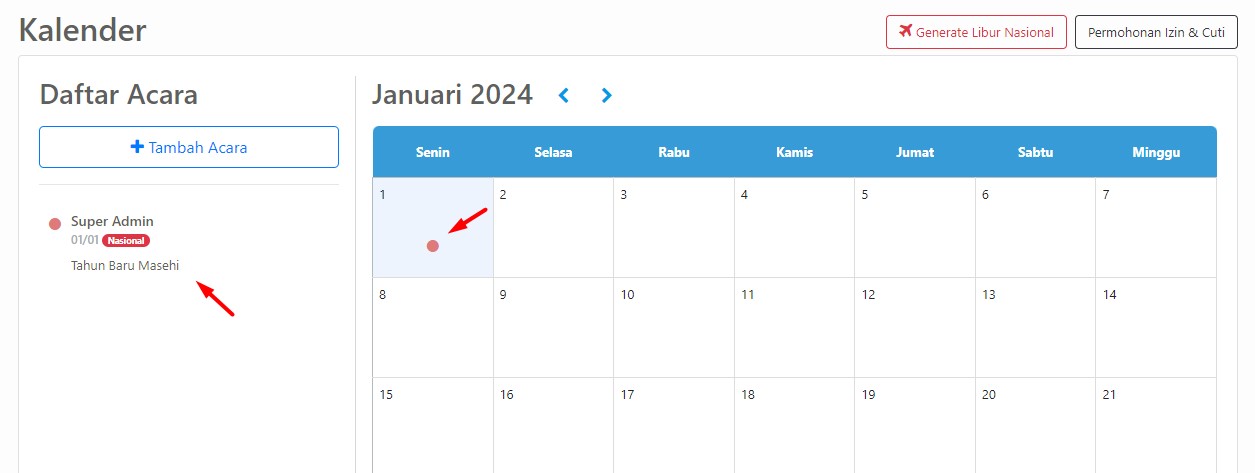The height and width of the screenshot is (473, 1255).
Task: Advance to next month with right chevron
Action: point(606,95)
